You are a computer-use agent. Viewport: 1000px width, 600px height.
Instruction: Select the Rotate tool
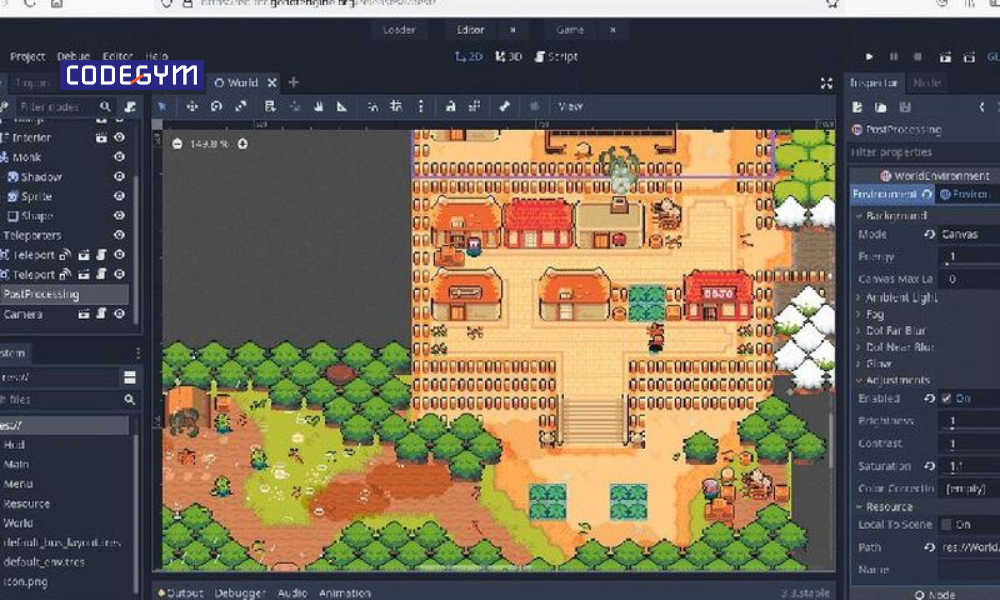[216, 105]
